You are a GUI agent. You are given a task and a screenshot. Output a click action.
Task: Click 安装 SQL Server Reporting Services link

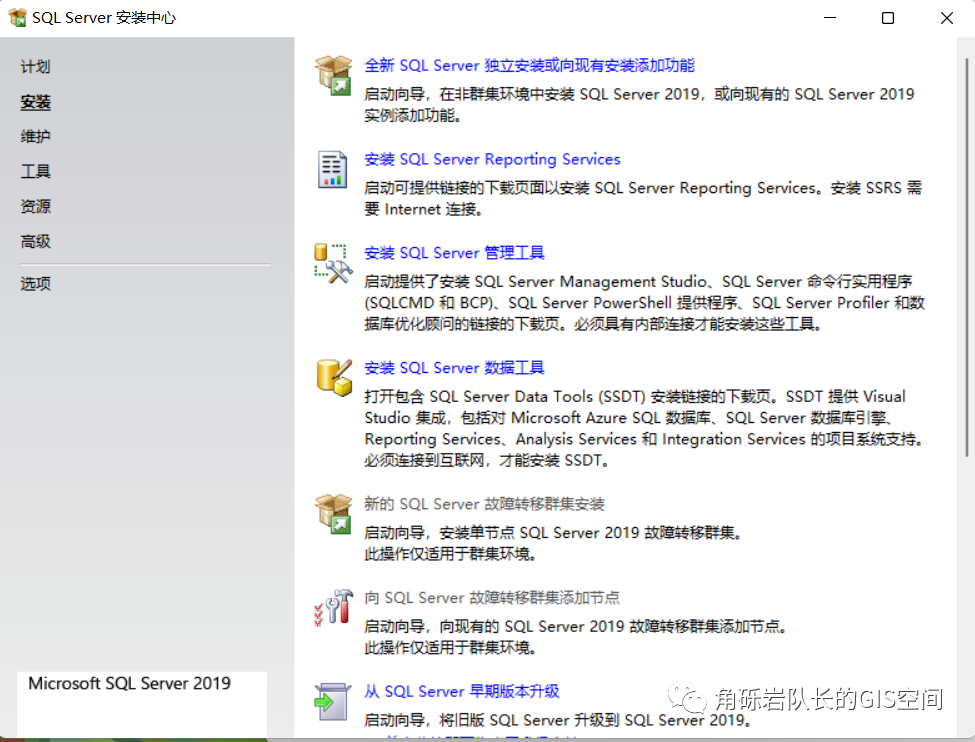(x=492, y=158)
